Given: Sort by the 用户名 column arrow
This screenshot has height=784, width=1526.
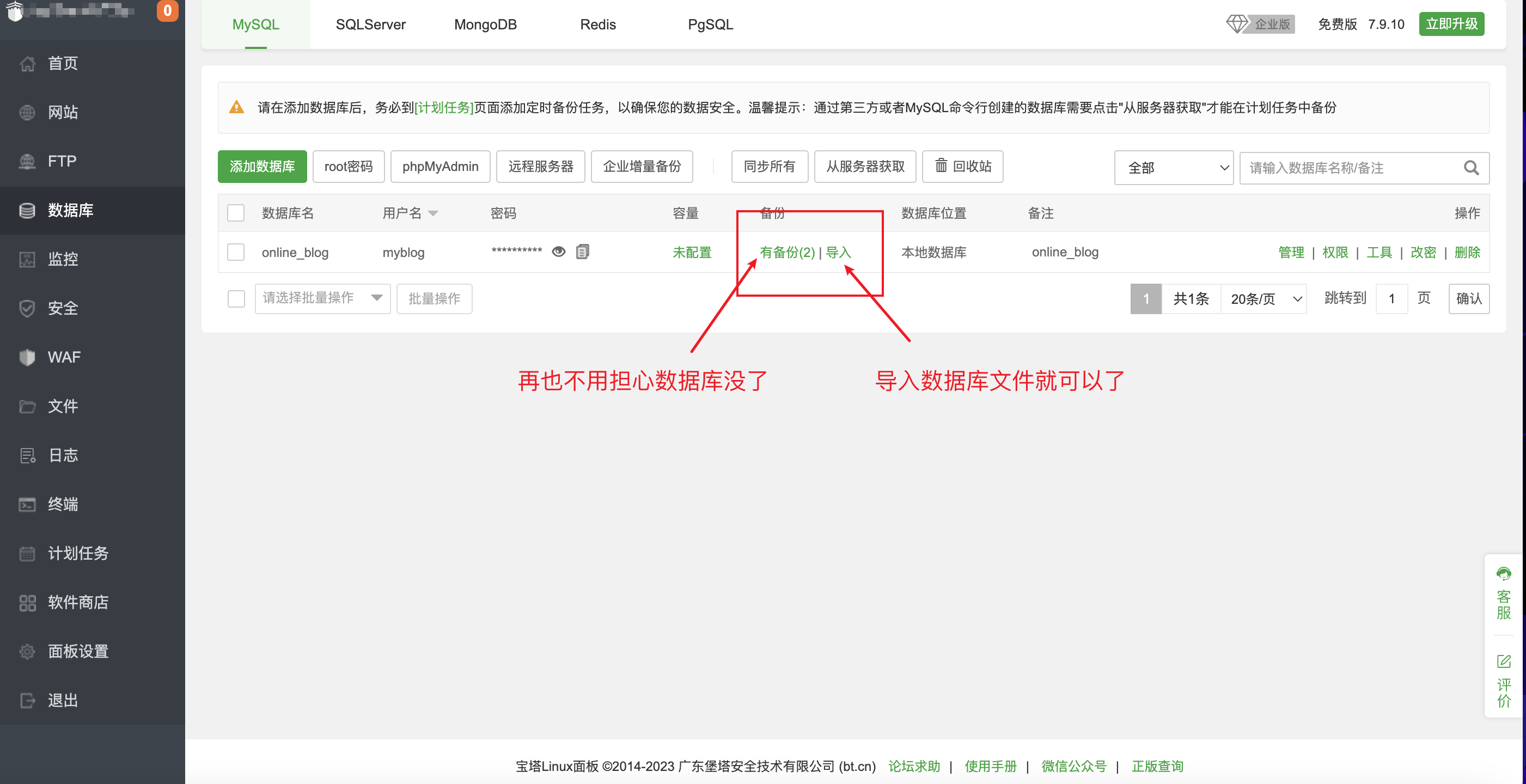Looking at the screenshot, I should coord(433,214).
